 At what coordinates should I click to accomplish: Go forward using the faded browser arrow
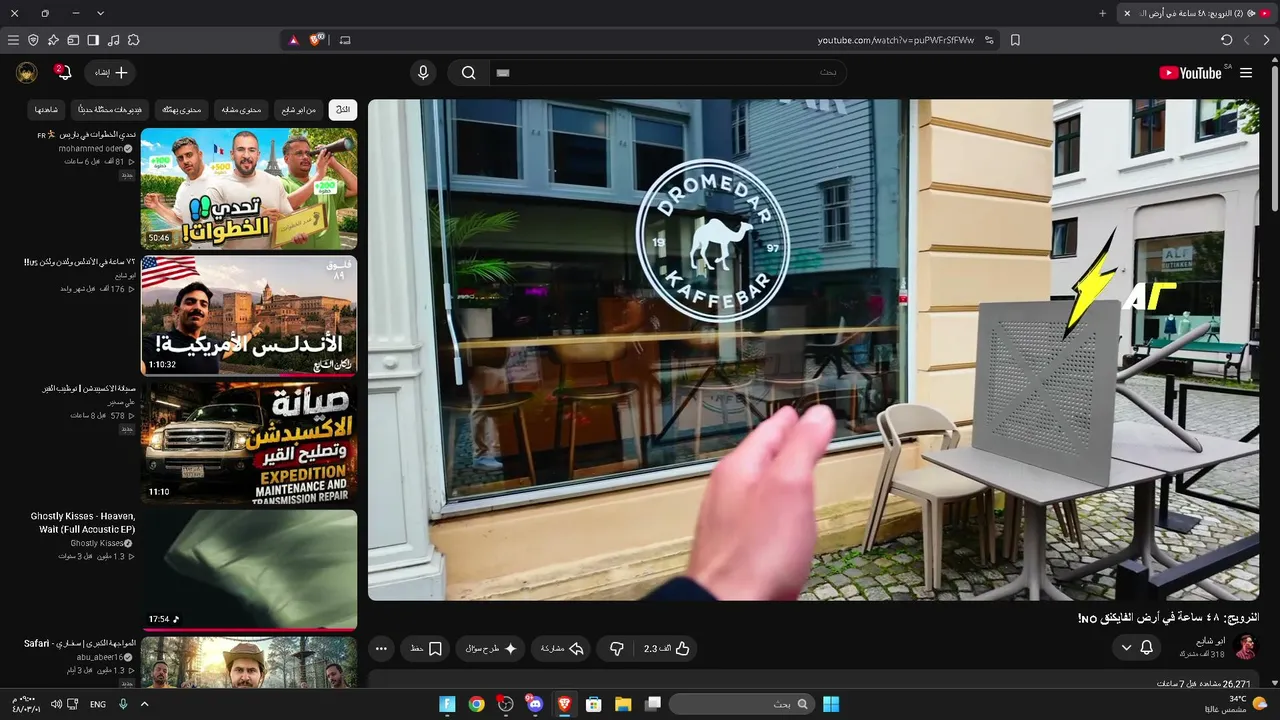tap(1247, 40)
